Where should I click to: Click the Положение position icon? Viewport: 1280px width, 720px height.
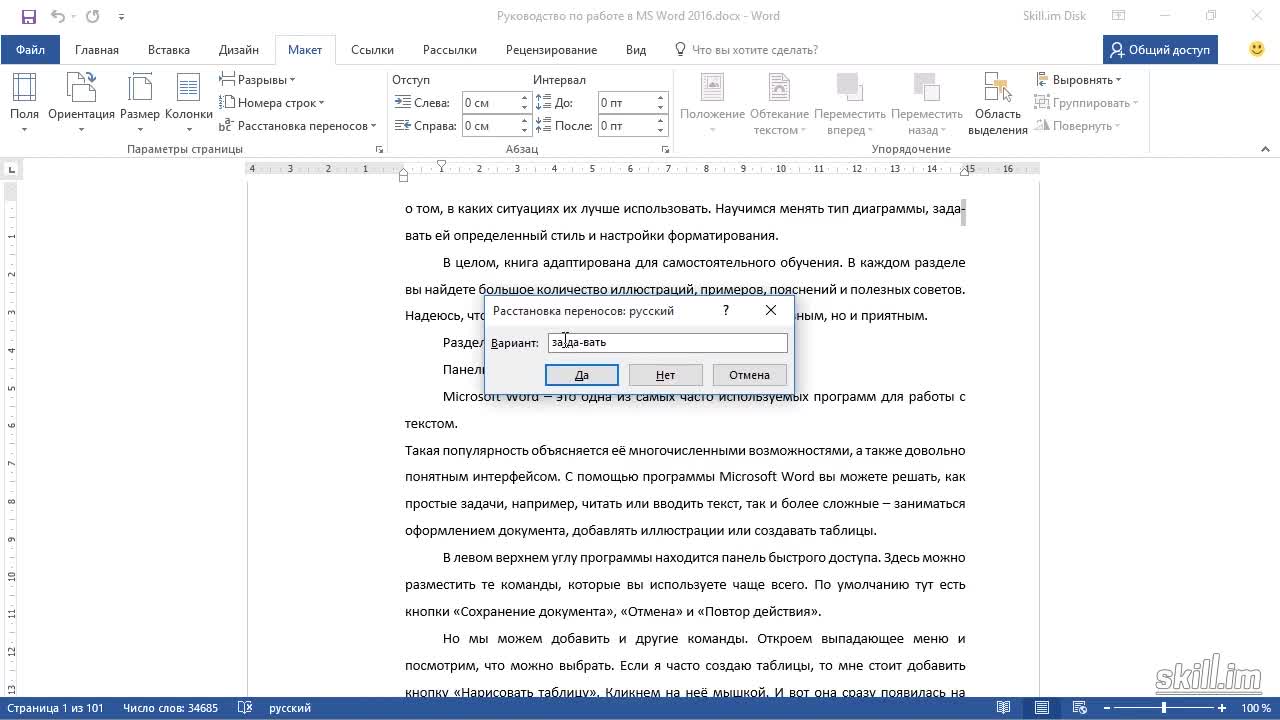click(x=712, y=104)
